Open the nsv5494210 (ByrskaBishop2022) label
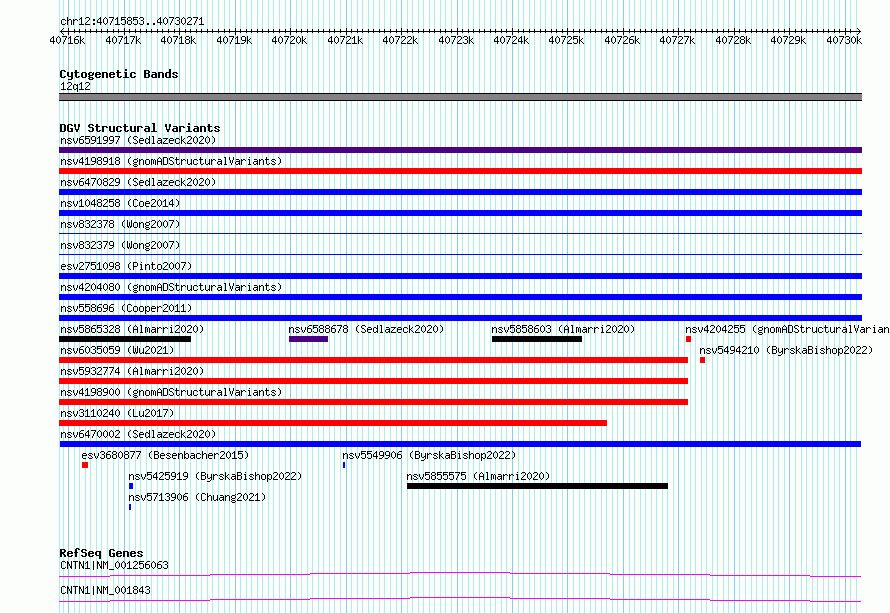The width and height of the screenshot is (890, 613). [786, 350]
